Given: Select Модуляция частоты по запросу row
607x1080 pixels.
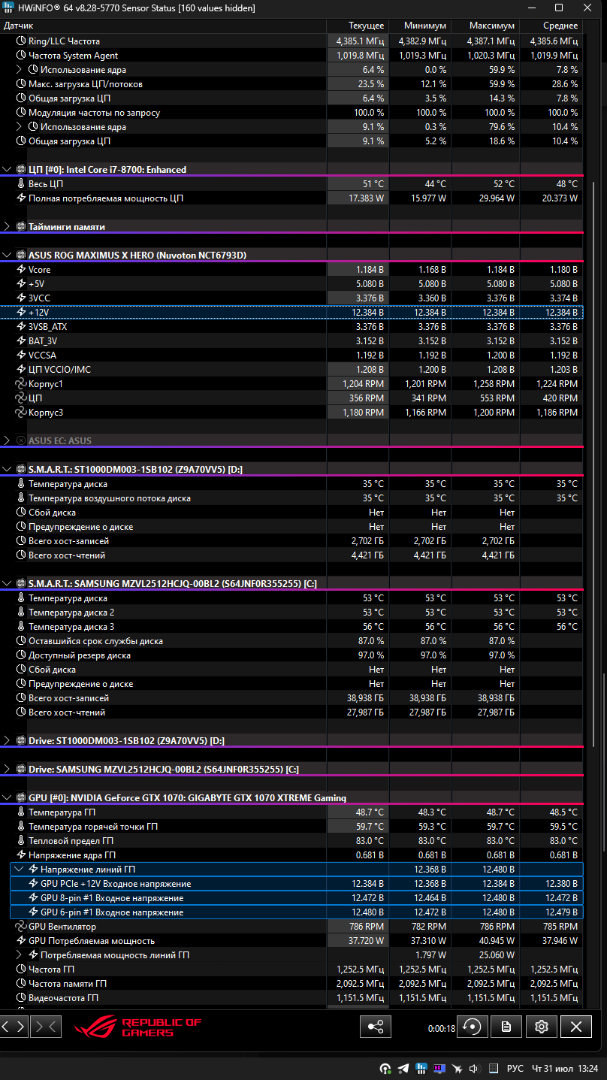Looking at the screenshot, I should (x=291, y=112).
